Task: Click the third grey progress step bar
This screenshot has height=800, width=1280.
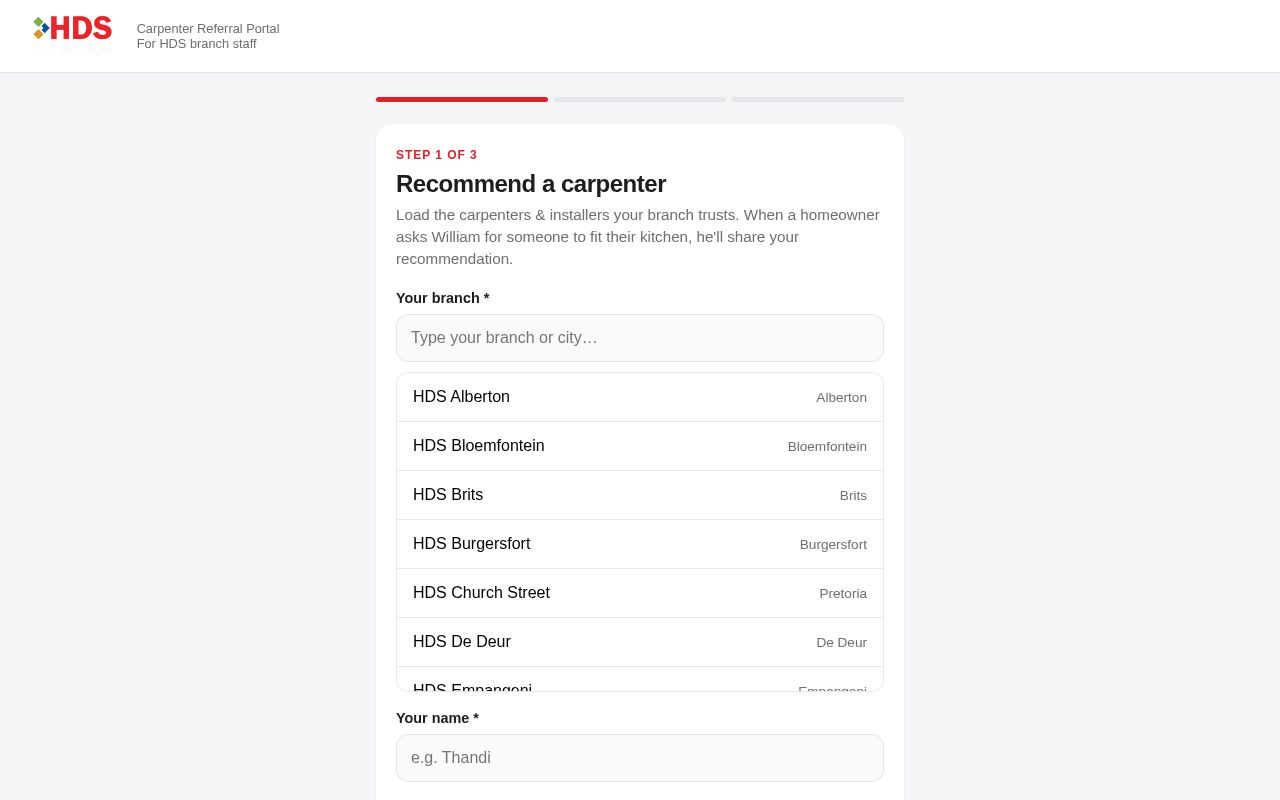Action: tap(818, 99)
